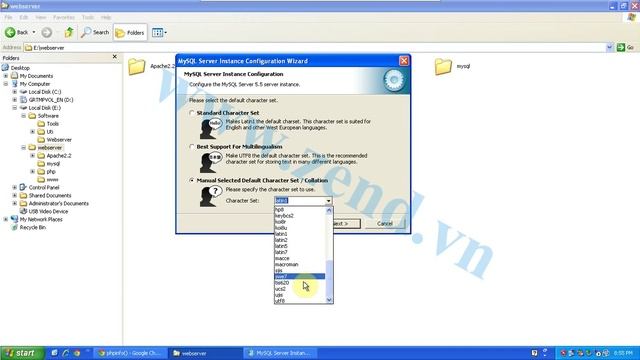Image resolution: width=640 pixels, height=360 pixels.
Task: Select the Tools folder in tree
Action: click(x=53, y=124)
